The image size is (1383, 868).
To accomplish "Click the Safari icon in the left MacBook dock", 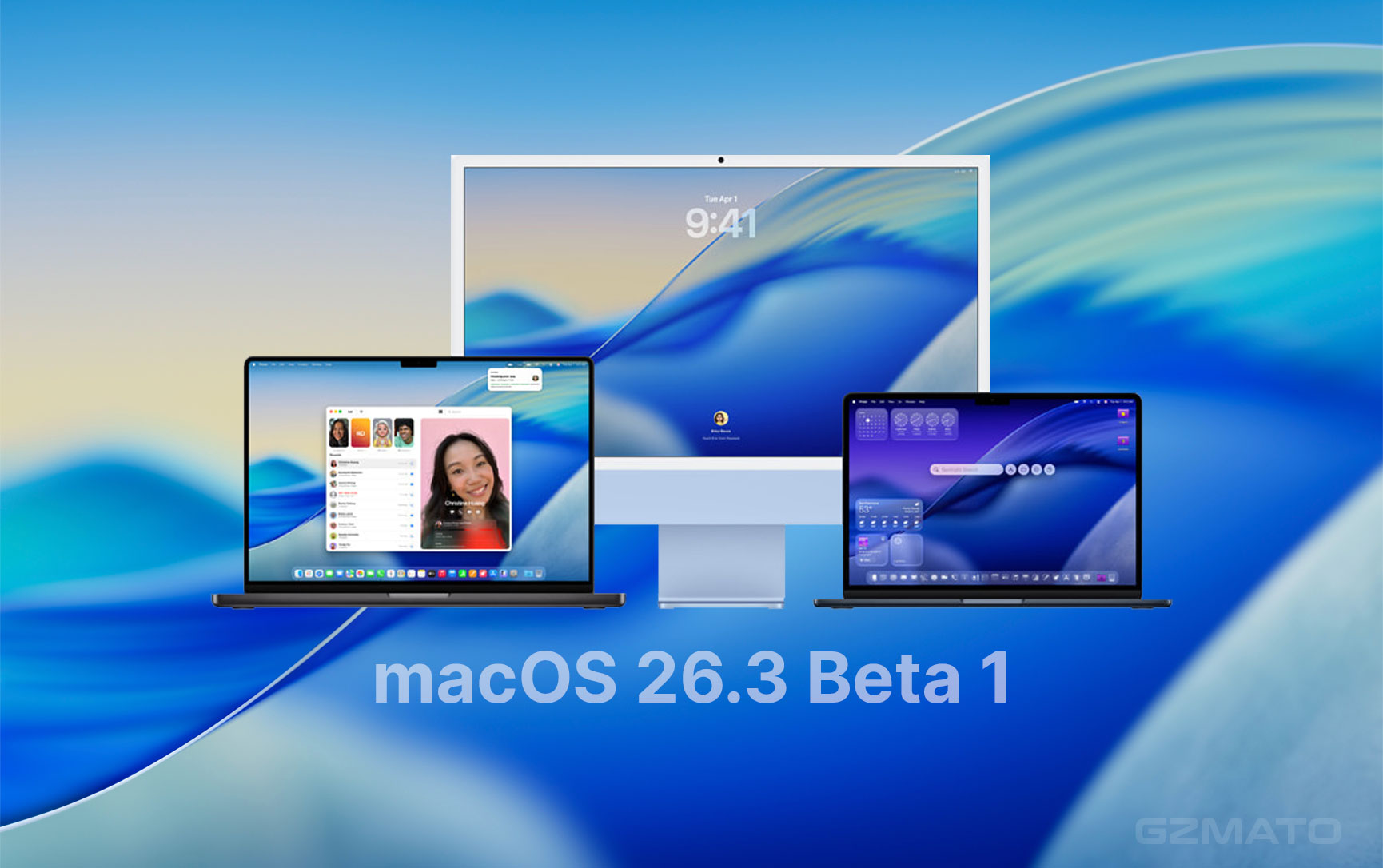I will click(x=319, y=574).
